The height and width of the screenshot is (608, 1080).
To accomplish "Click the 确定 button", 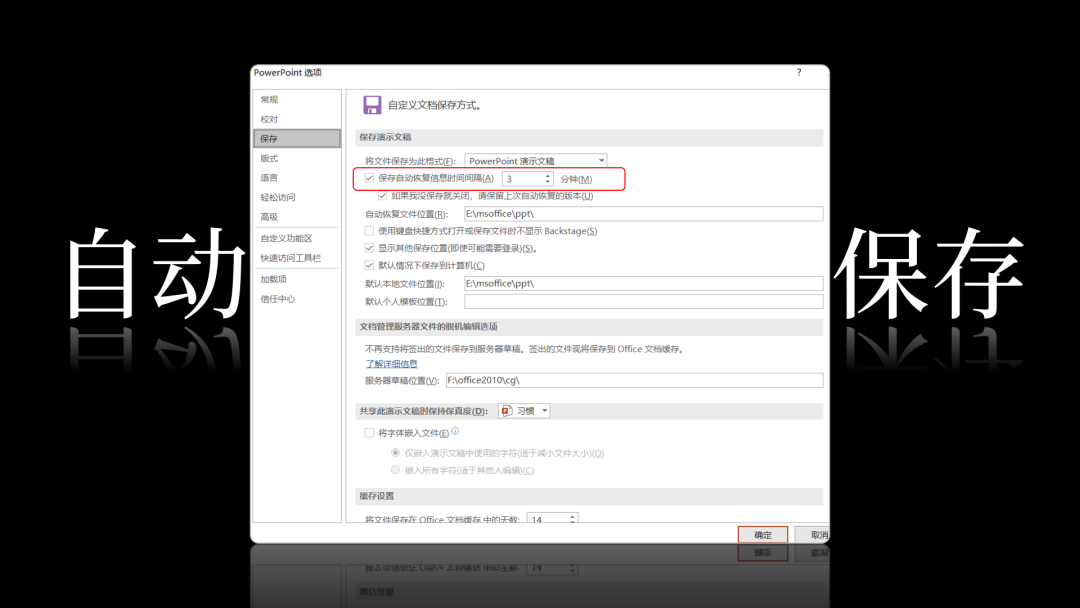I will 762,535.
